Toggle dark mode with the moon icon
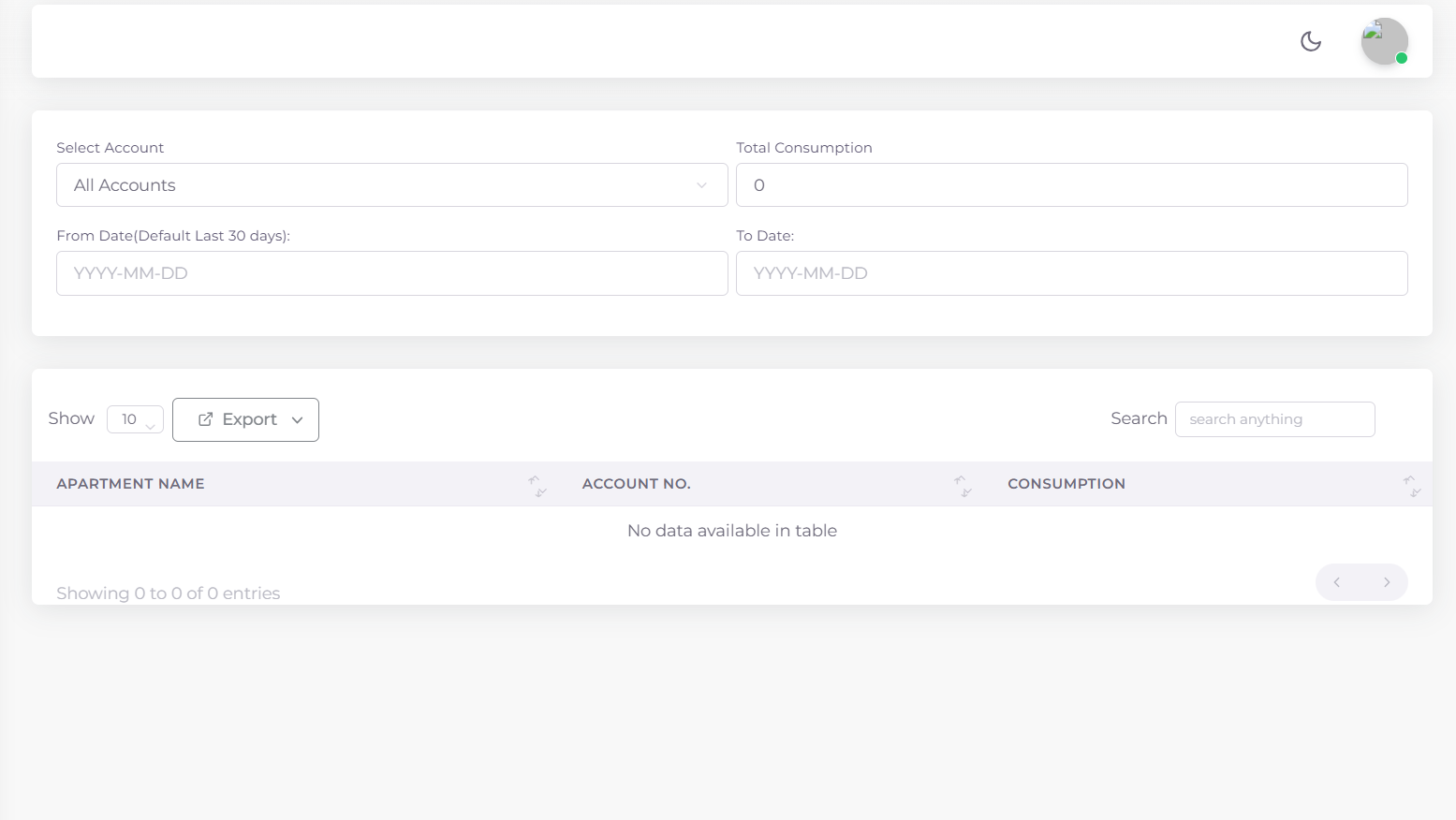This screenshot has width=1456, height=820. pyautogui.click(x=1311, y=41)
